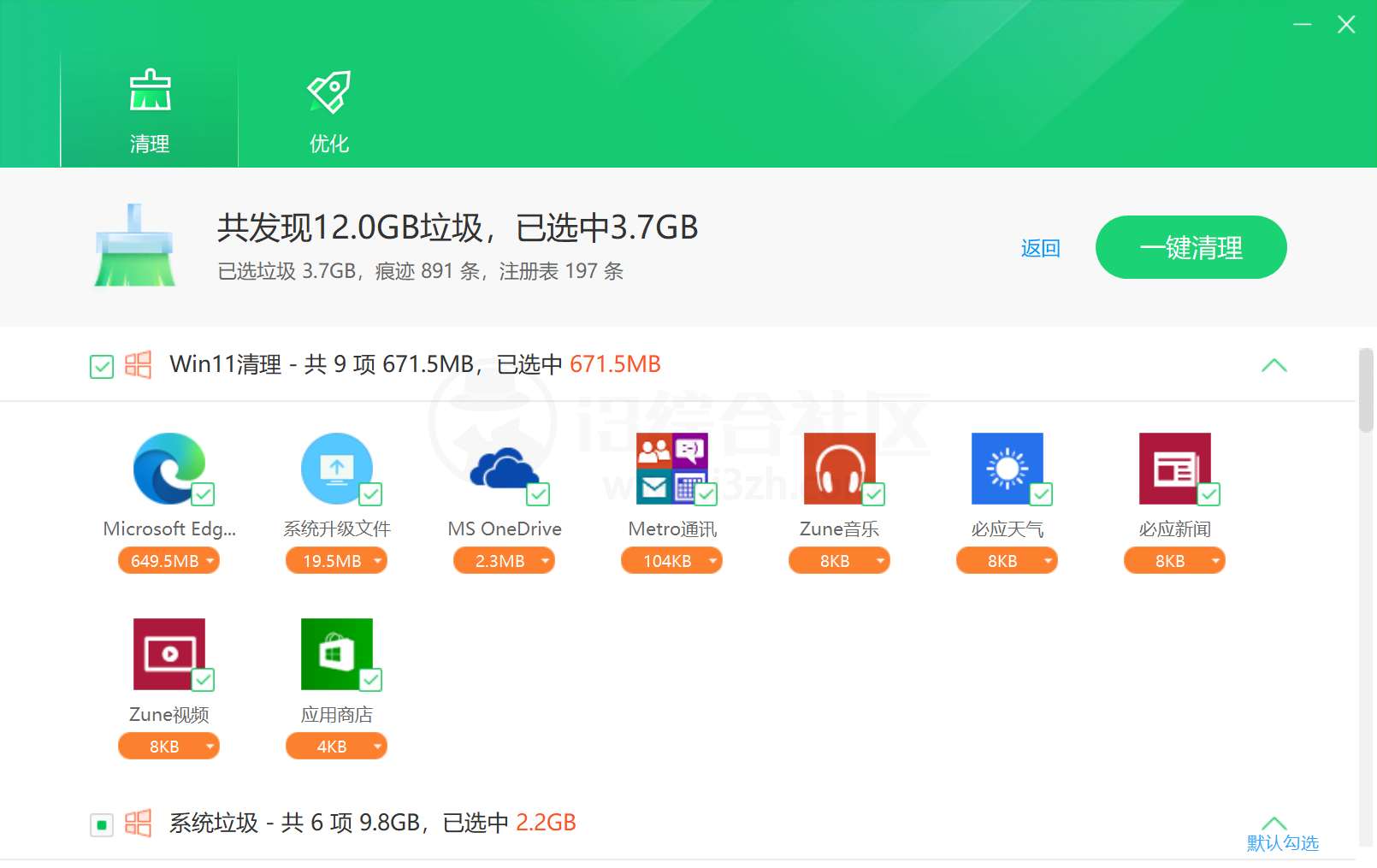Open the 4KB dropdown under 应用商店
Screen dimensions: 1377x868
tap(337, 747)
